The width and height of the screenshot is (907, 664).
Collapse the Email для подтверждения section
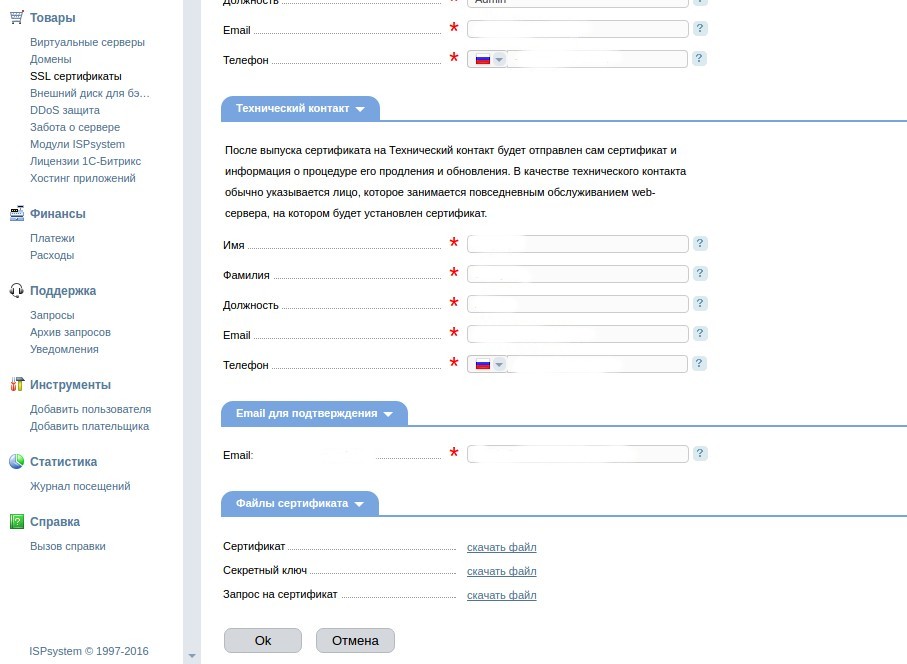[x=314, y=414]
